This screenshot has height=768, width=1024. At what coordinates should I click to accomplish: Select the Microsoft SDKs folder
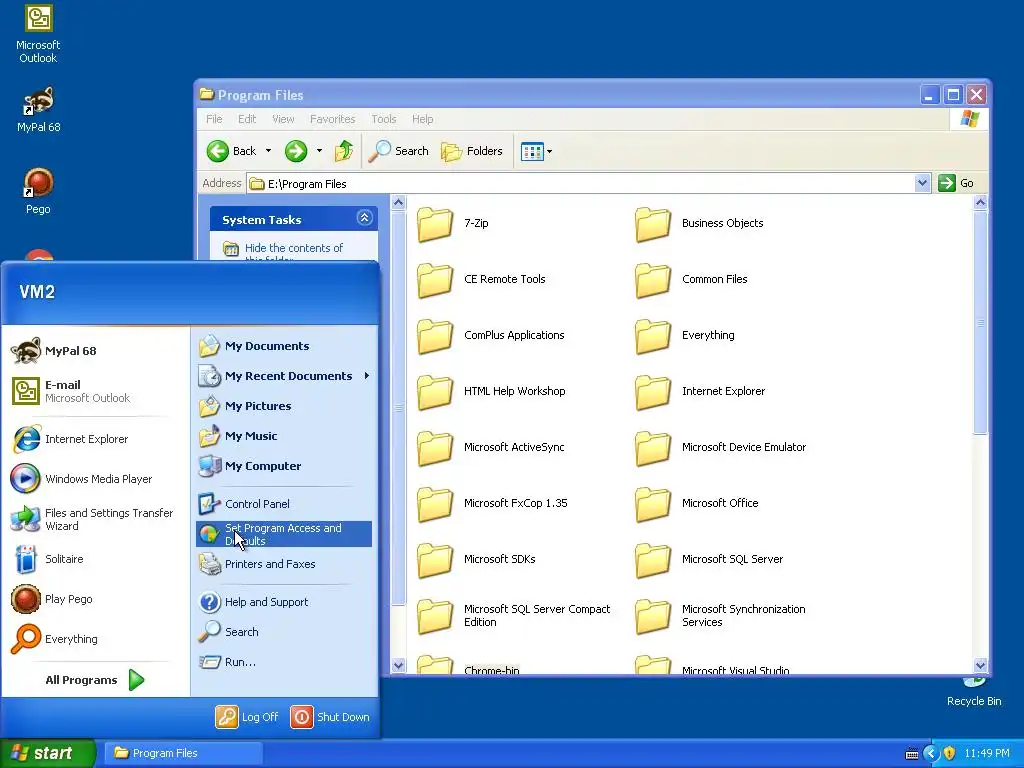pyautogui.click(x=476, y=560)
